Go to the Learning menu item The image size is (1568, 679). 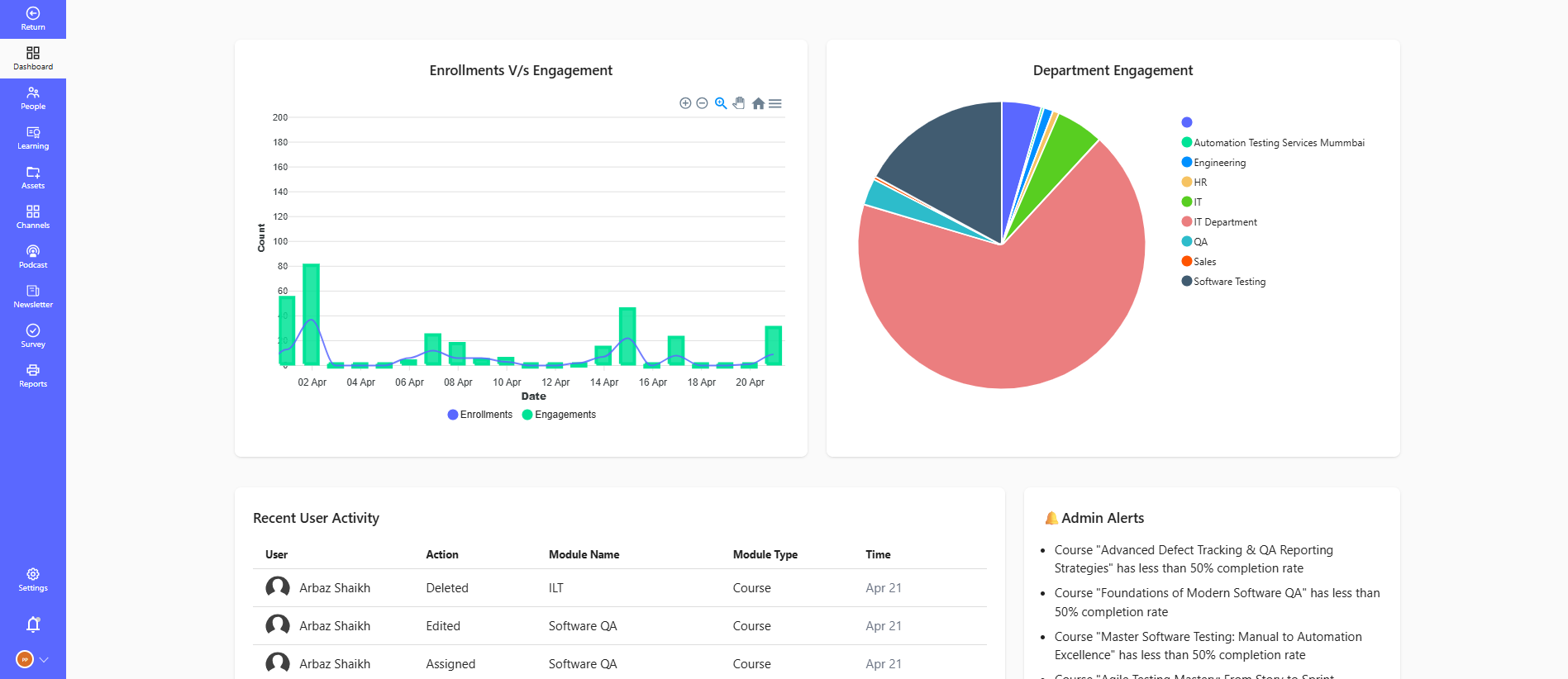tap(33, 138)
